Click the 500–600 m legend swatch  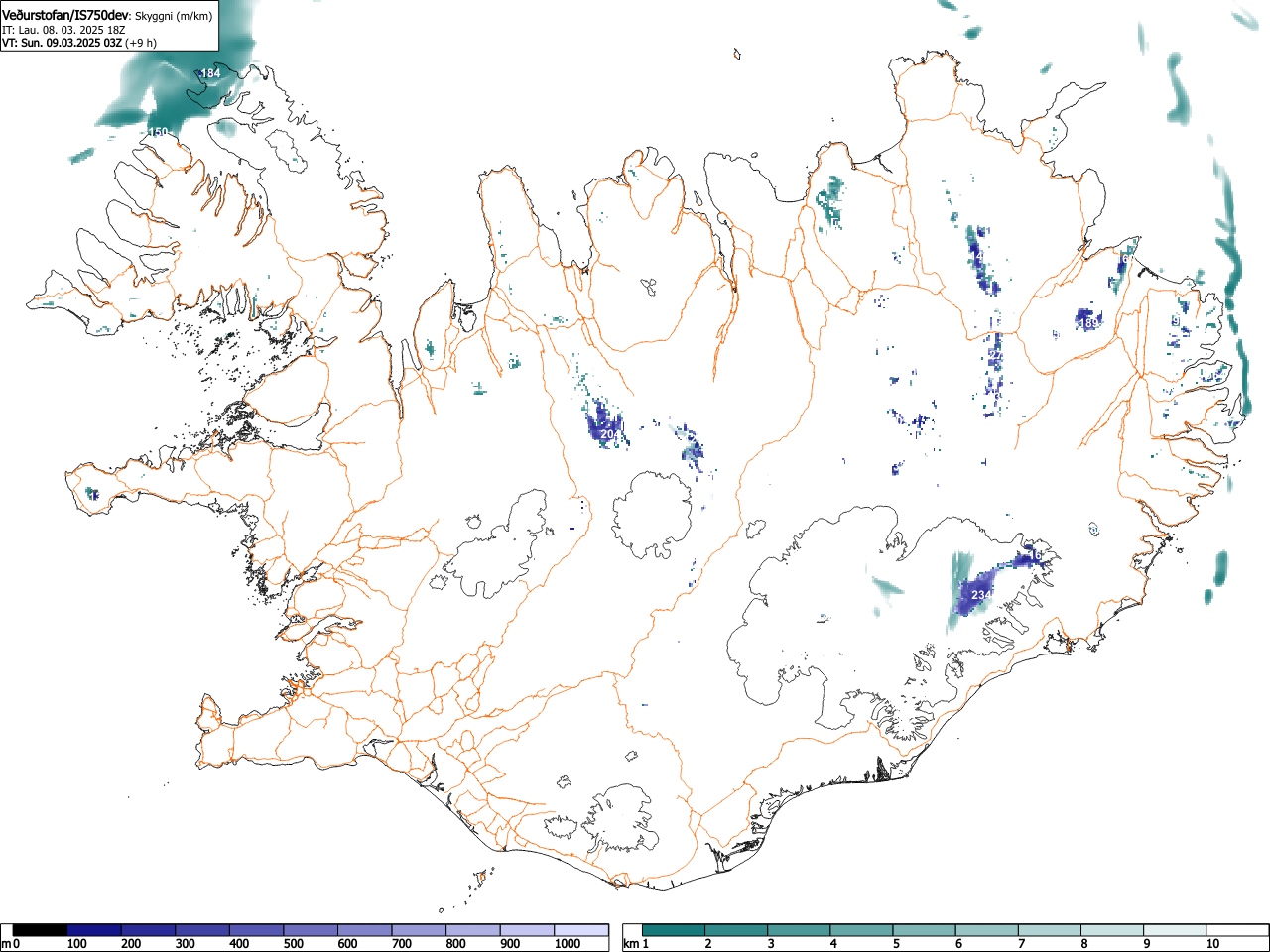tap(311, 930)
